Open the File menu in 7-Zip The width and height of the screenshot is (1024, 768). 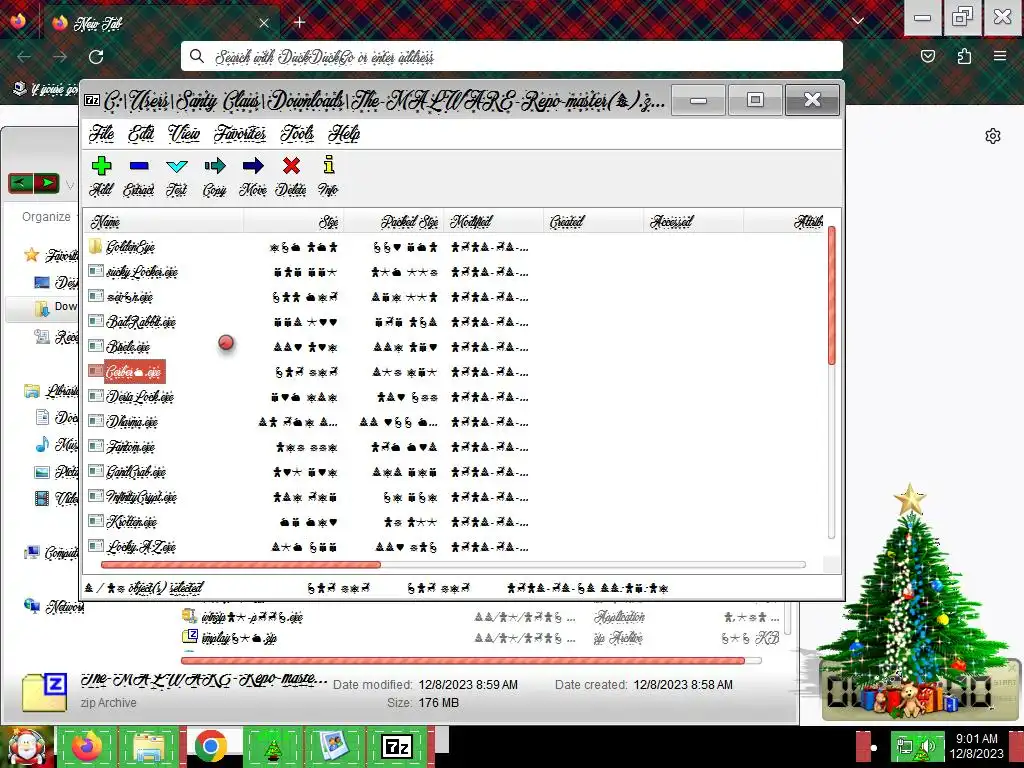tap(101, 133)
